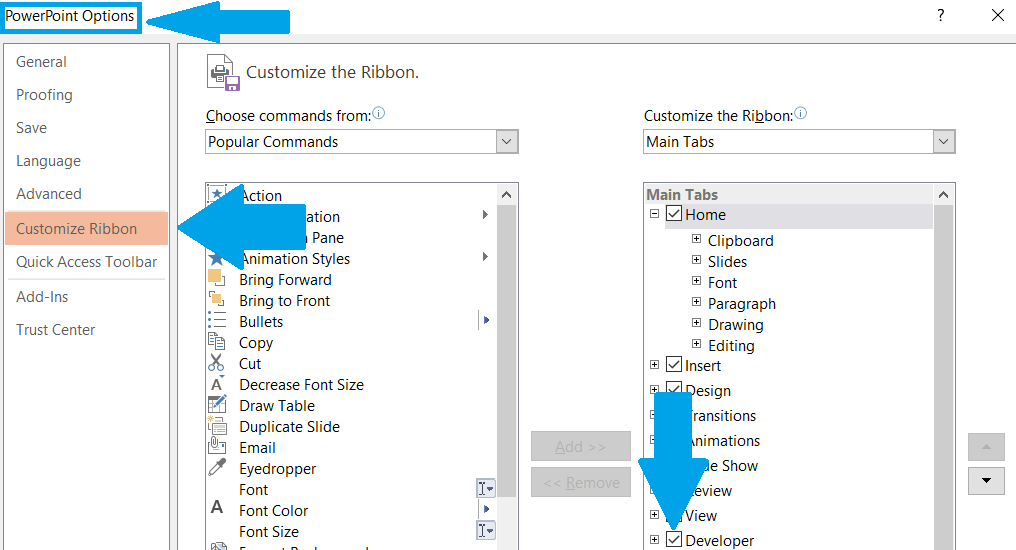Expand the Paragraph group
Viewport: 1016px width, 550px height.
pos(697,301)
